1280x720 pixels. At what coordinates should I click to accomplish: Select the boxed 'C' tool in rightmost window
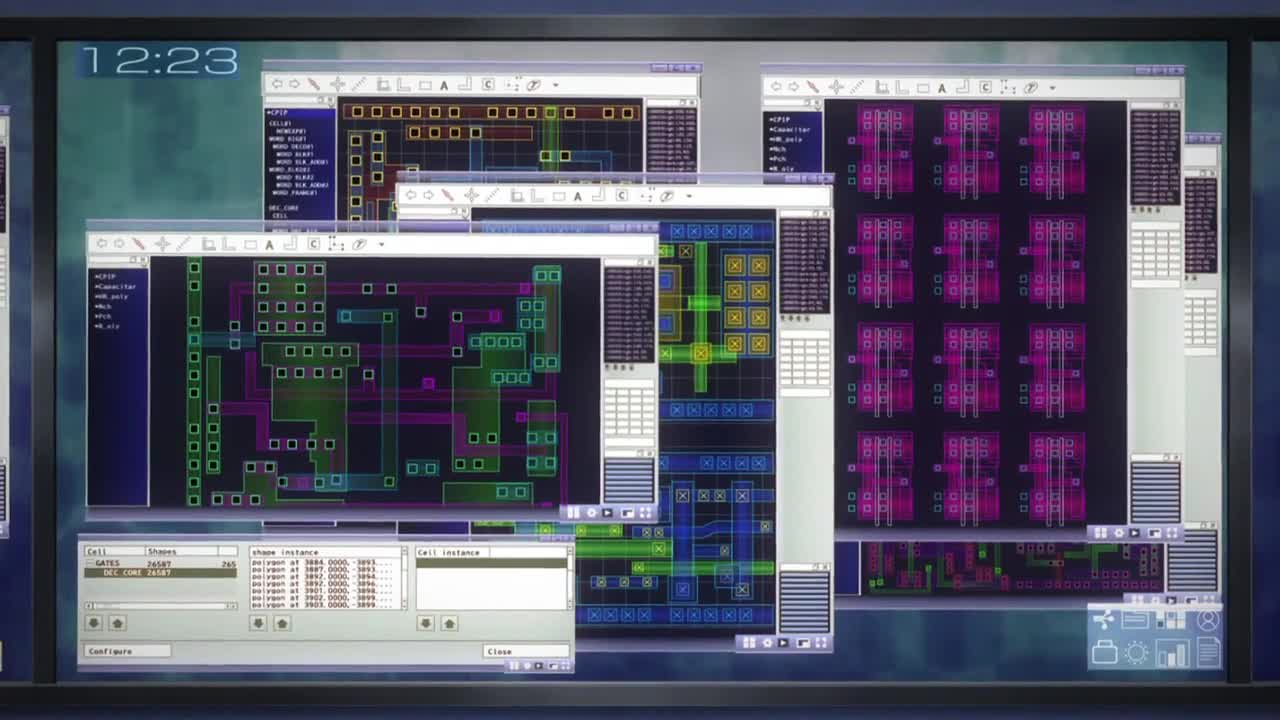pyautogui.click(x=985, y=88)
